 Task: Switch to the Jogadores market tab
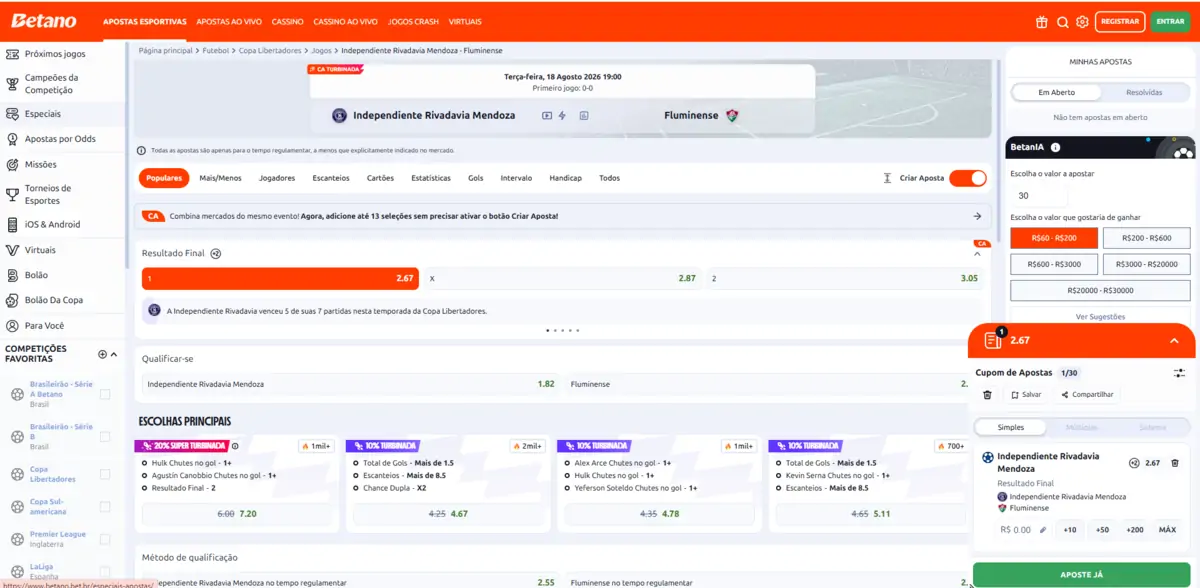click(x=277, y=178)
